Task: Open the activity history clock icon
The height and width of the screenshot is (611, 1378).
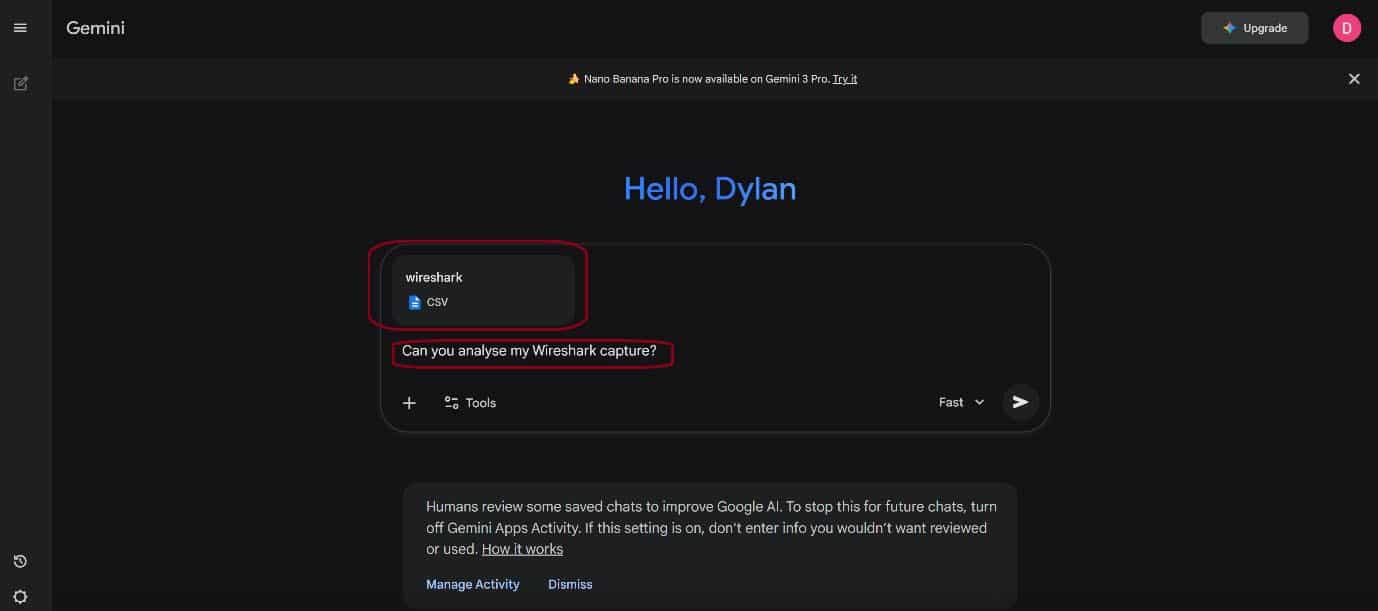Action: [20, 561]
